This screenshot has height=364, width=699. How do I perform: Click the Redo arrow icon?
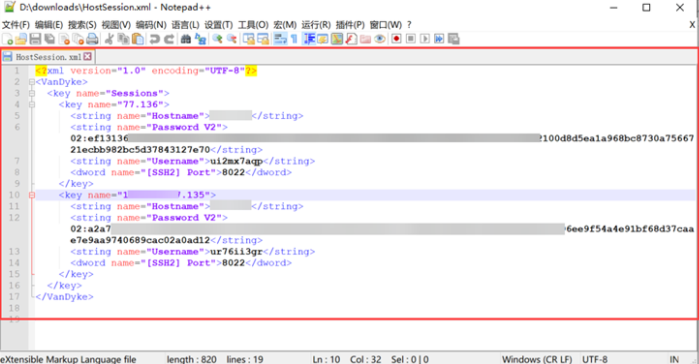(169, 39)
